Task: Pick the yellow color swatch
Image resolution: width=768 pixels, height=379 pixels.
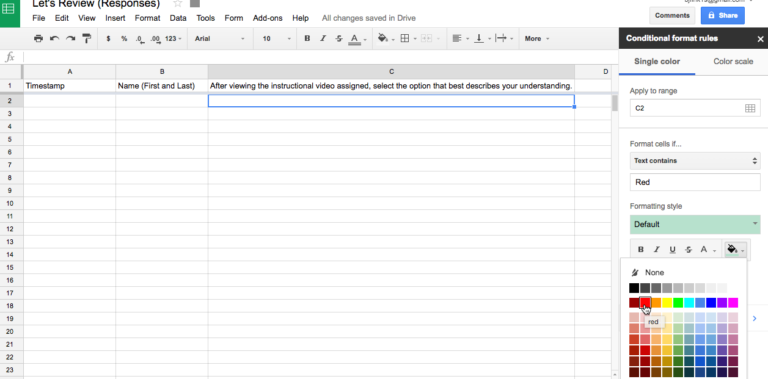Action: [x=667, y=303]
